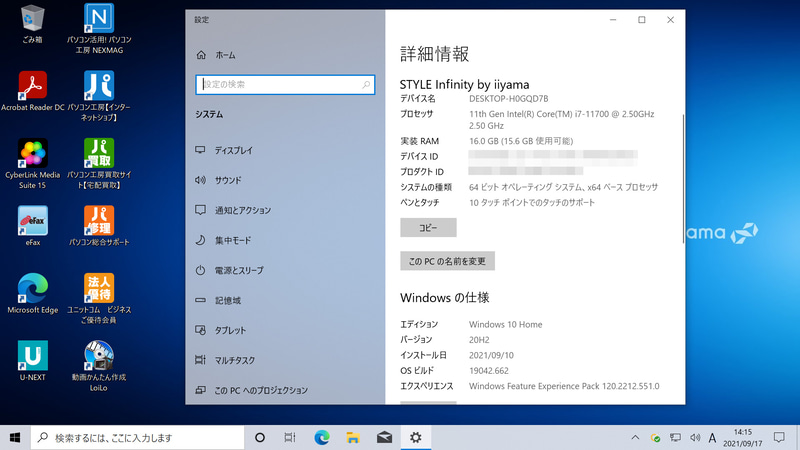
Task: Launch Microsoft Edge from the taskbar
Action: coord(321,438)
